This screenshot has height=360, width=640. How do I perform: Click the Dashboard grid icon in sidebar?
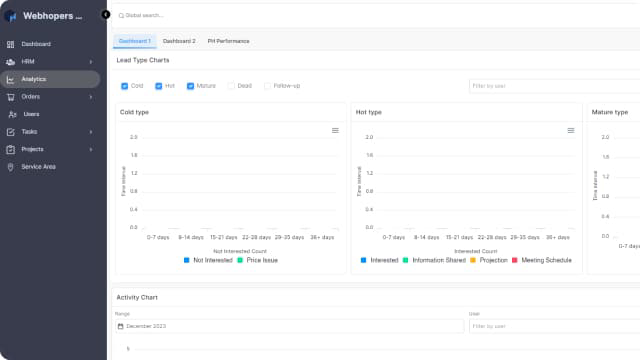pos(11,44)
